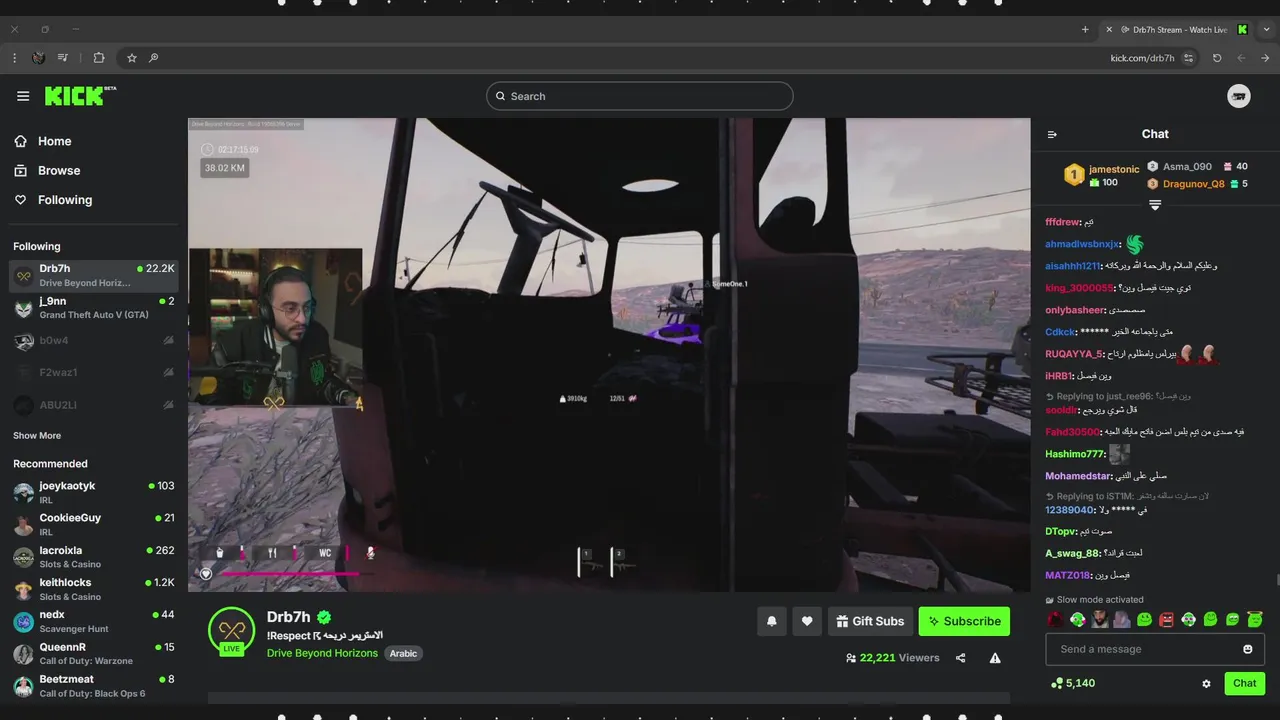Viewport: 1280px width, 720px height.
Task: Focus the Kick Search field
Action: pos(640,96)
